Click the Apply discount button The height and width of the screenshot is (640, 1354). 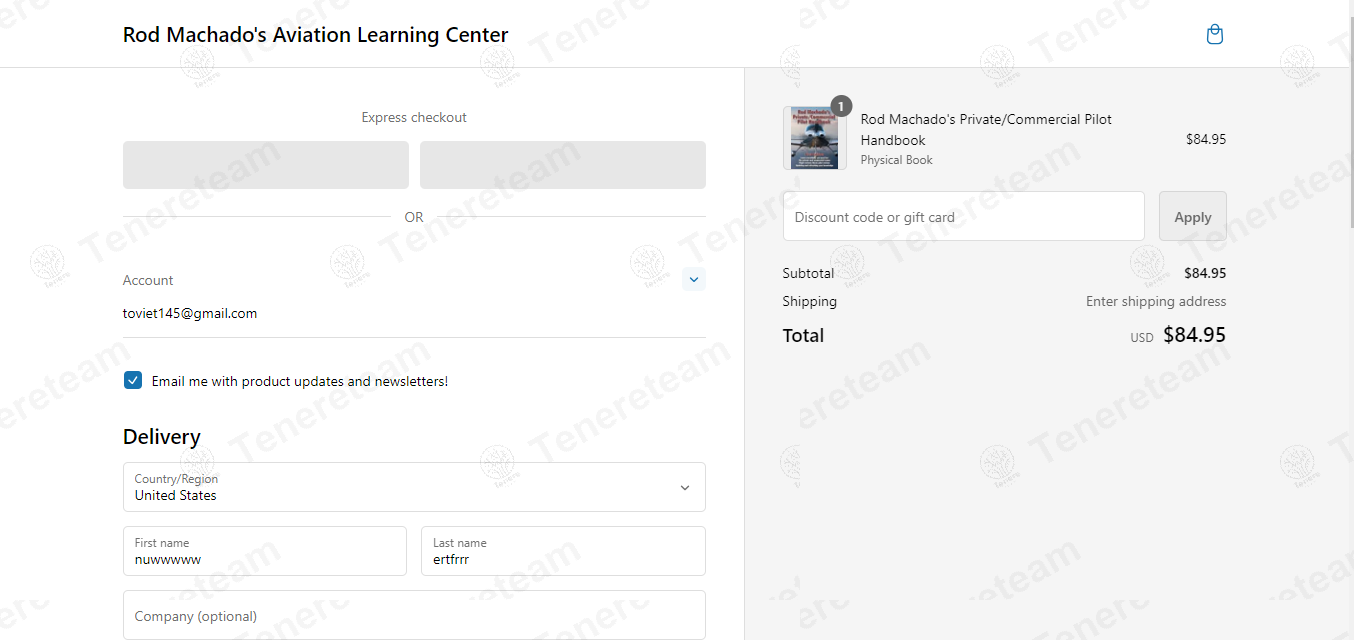[x=1193, y=216]
